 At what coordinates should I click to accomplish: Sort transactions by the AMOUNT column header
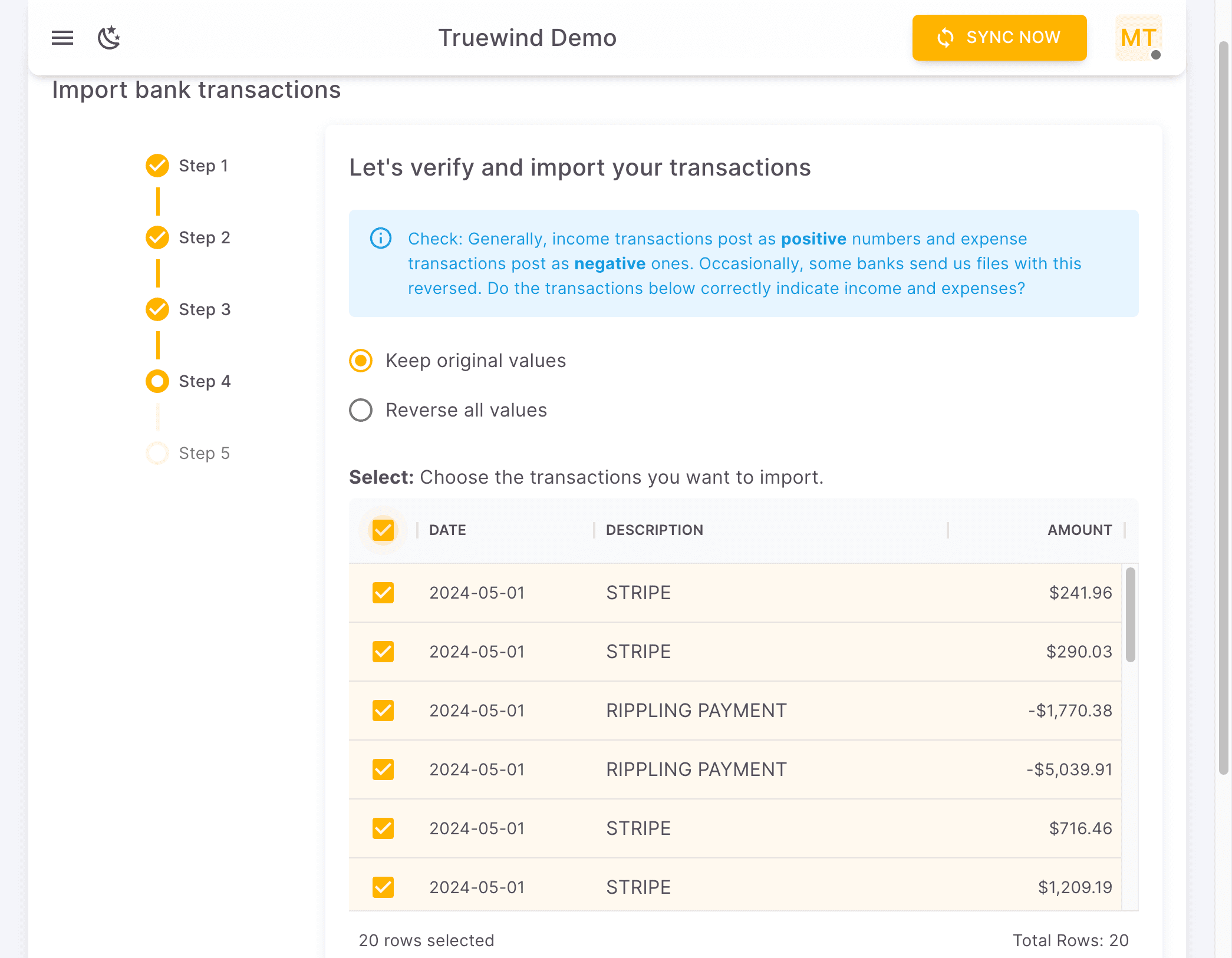click(x=1079, y=530)
